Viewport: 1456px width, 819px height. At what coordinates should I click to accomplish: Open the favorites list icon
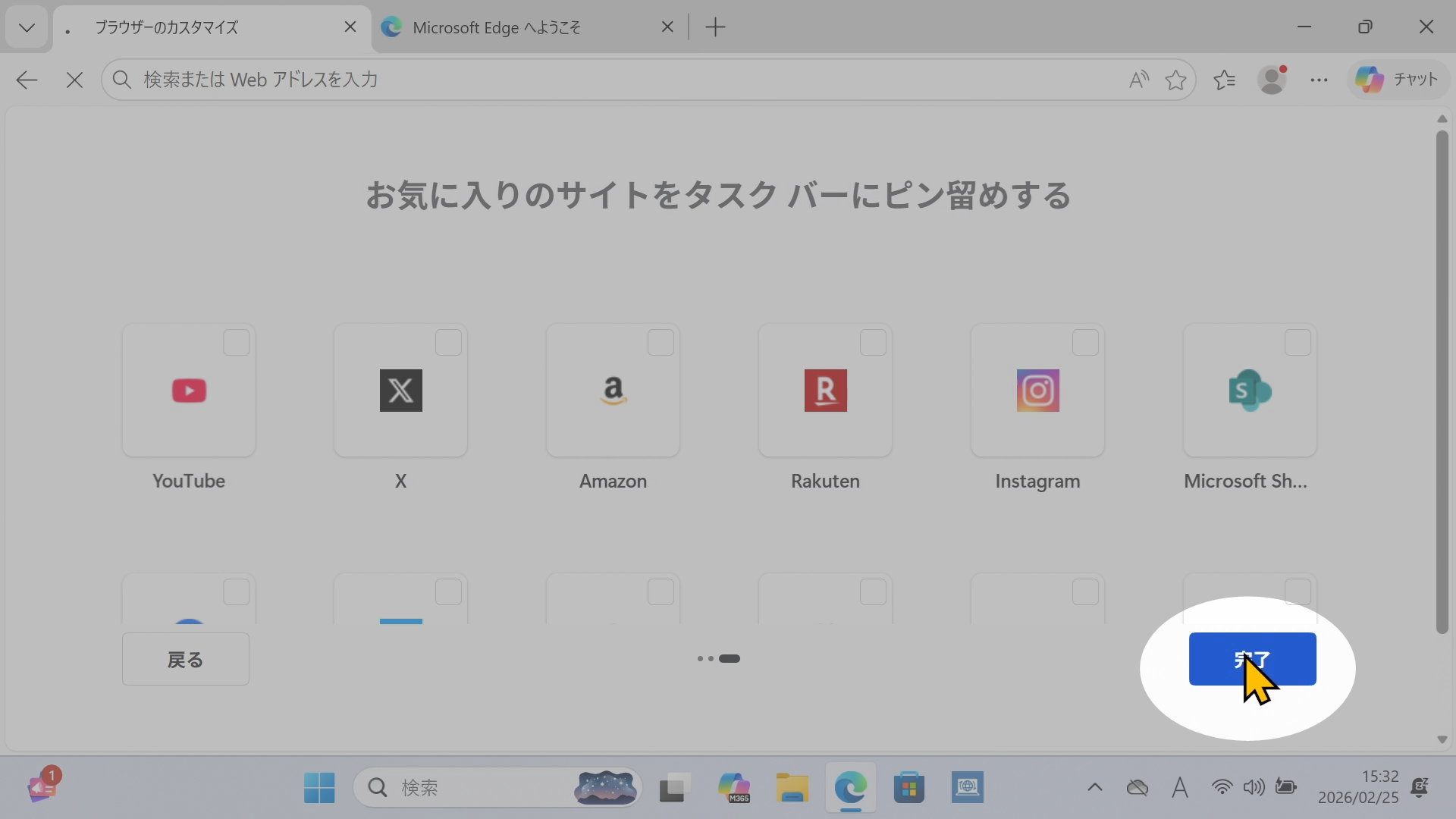[x=1225, y=80]
